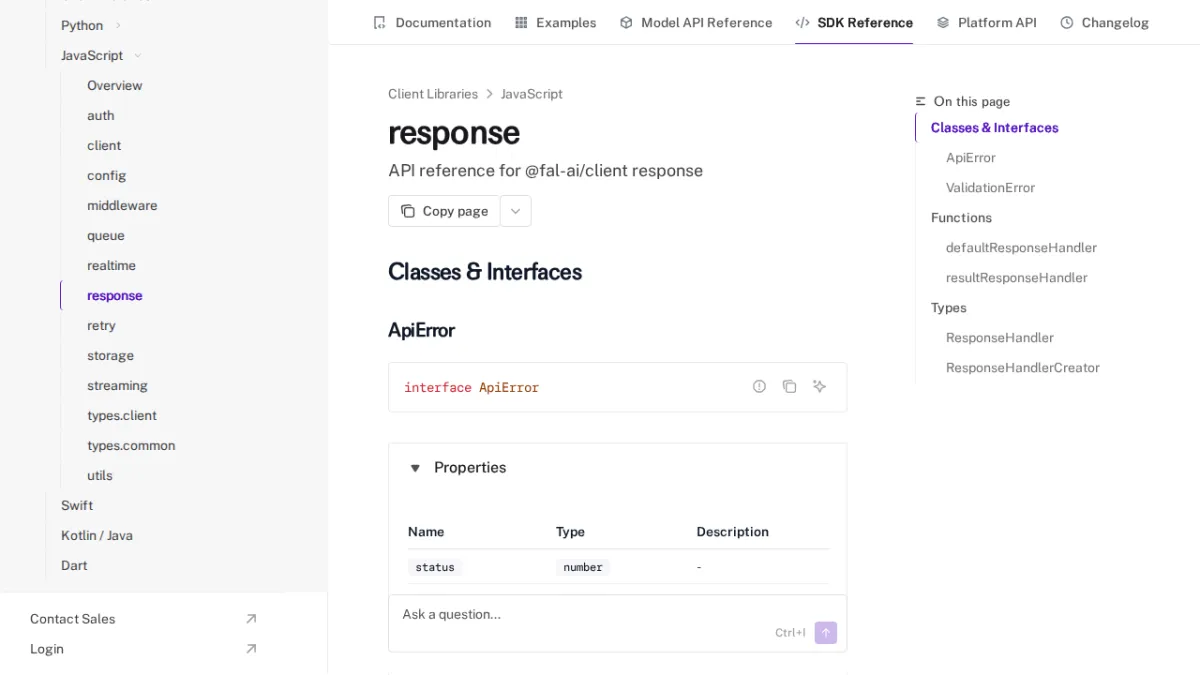Viewport: 1200px width, 675px height.
Task: Jump to ResponseHandler in page outline
Action: [x=1000, y=337]
